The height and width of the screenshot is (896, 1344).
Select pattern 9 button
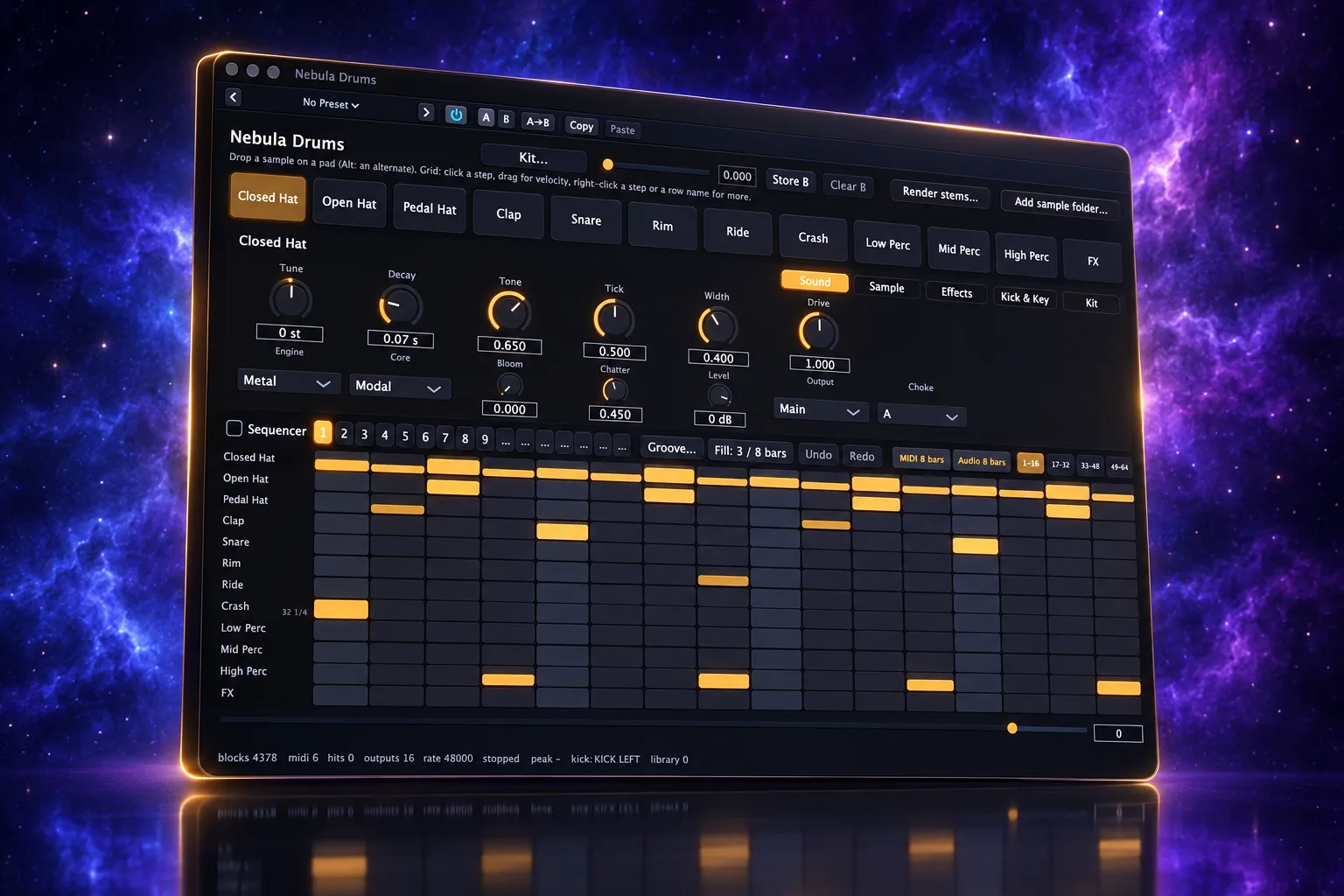[485, 439]
